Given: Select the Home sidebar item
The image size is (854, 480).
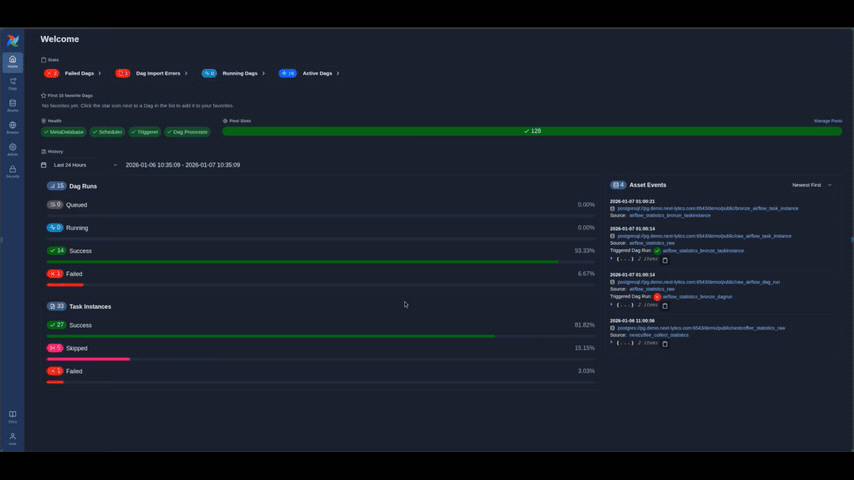Looking at the screenshot, I should [x=12, y=62].
